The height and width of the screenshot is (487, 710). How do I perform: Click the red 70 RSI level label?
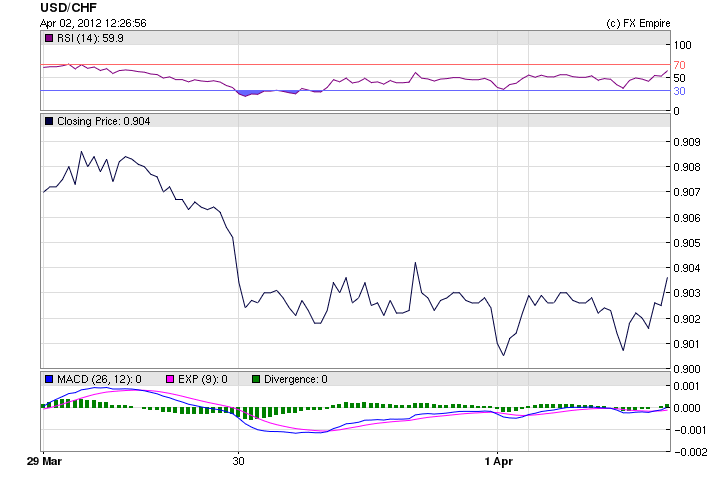pyautogui.click(x=679, y=65)
